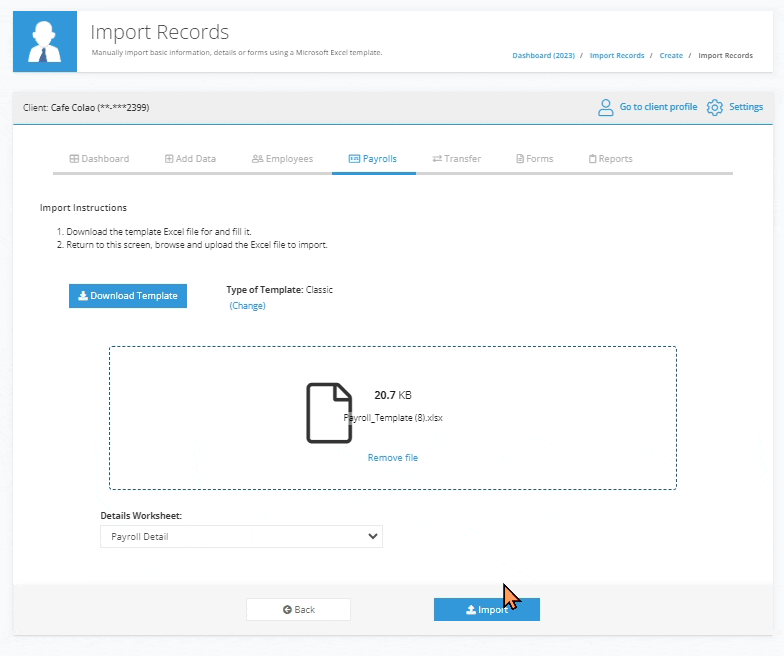784x656 pixels.
Task: Click the Type of Template: Classic text
Action: 280,290
